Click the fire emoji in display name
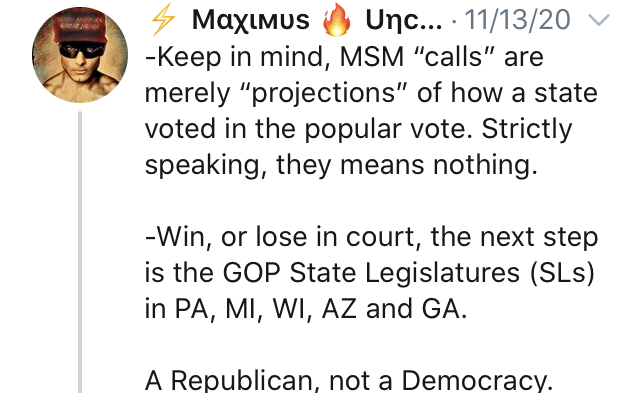This screenshot has width=640, height=393. click(337, 20)
